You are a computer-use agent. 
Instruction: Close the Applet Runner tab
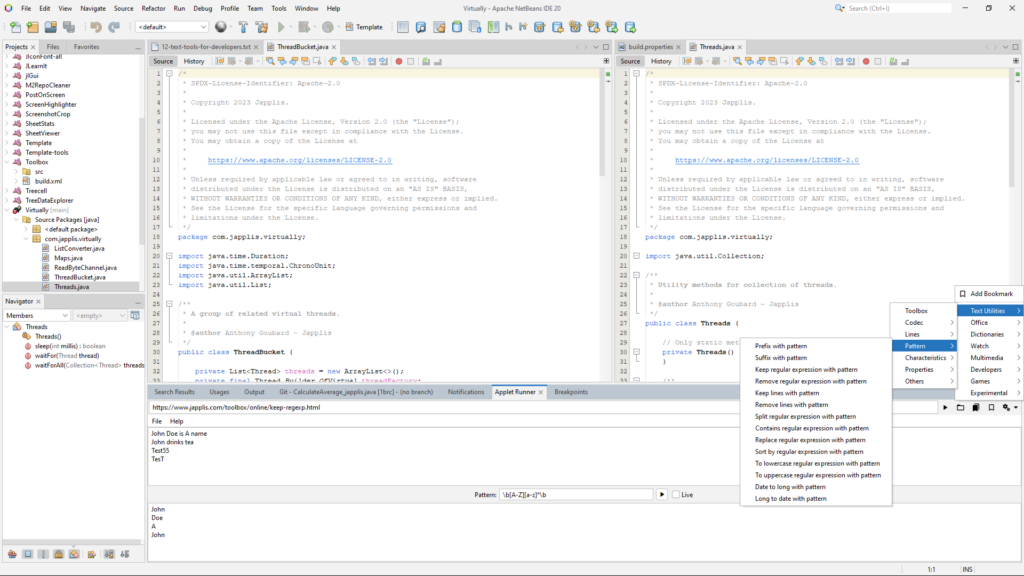(x=541, y=392)
